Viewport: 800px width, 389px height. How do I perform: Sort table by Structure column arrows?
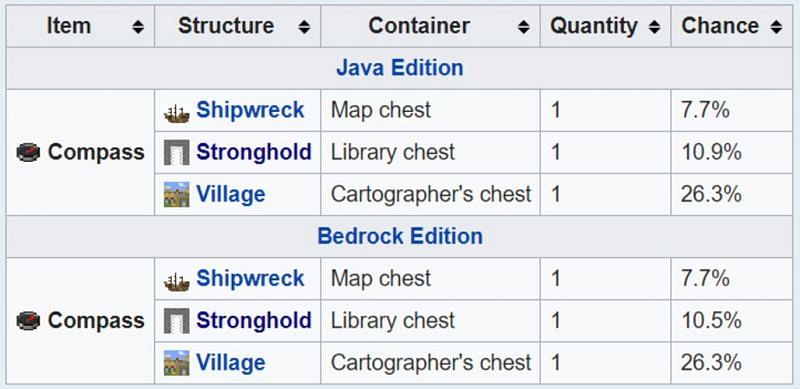click(x=304, y=27)
